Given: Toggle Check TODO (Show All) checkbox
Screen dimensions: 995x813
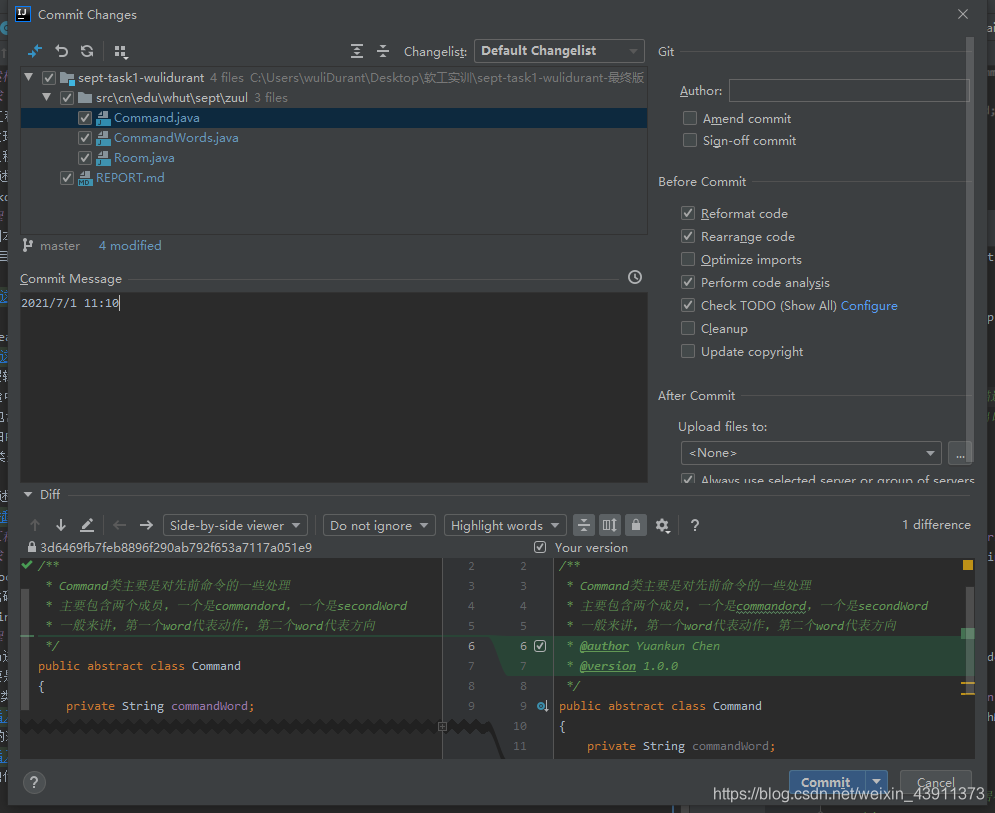Looking at the screenshot, I should [688, 305].
